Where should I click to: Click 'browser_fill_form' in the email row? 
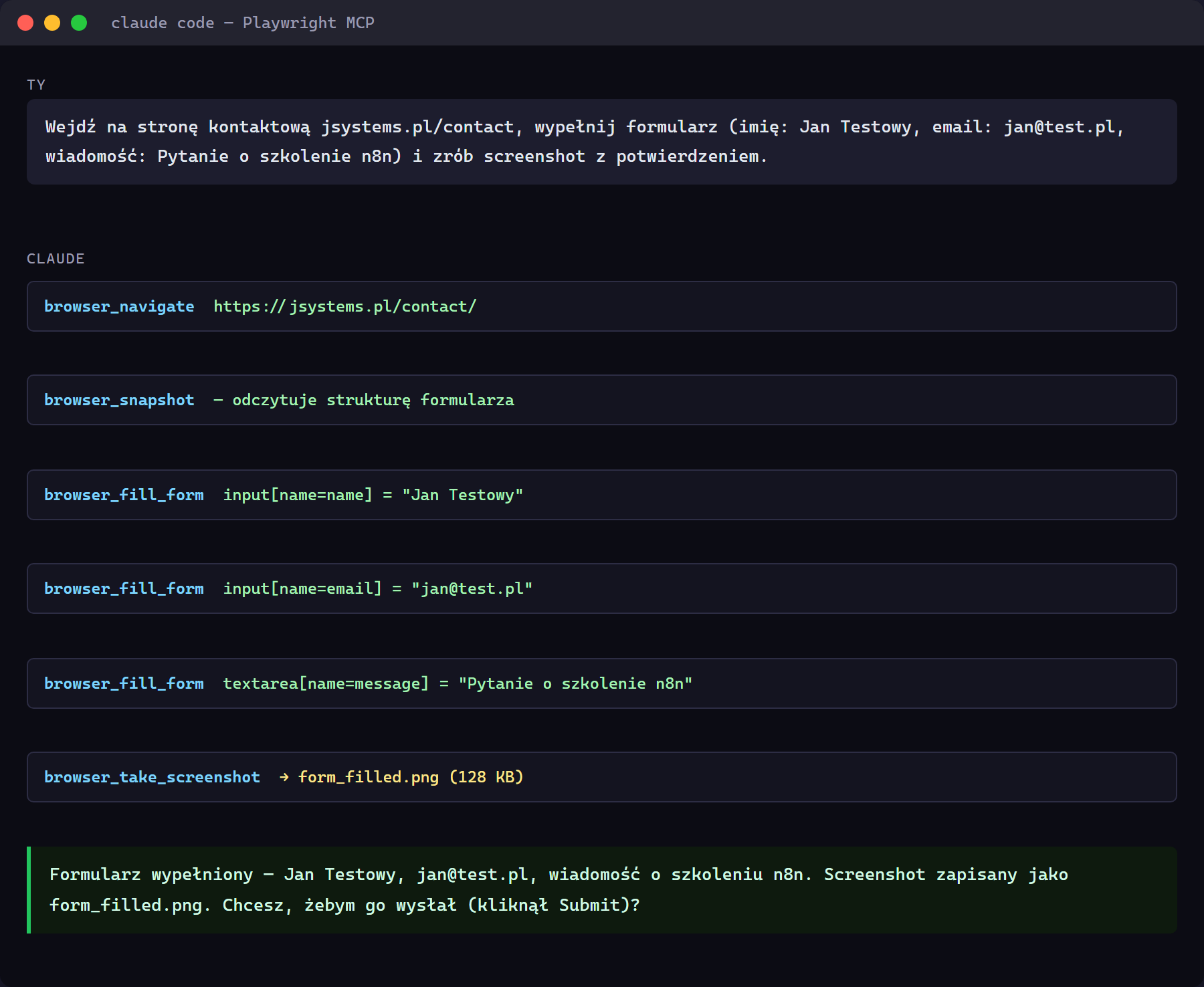(124, 588)
